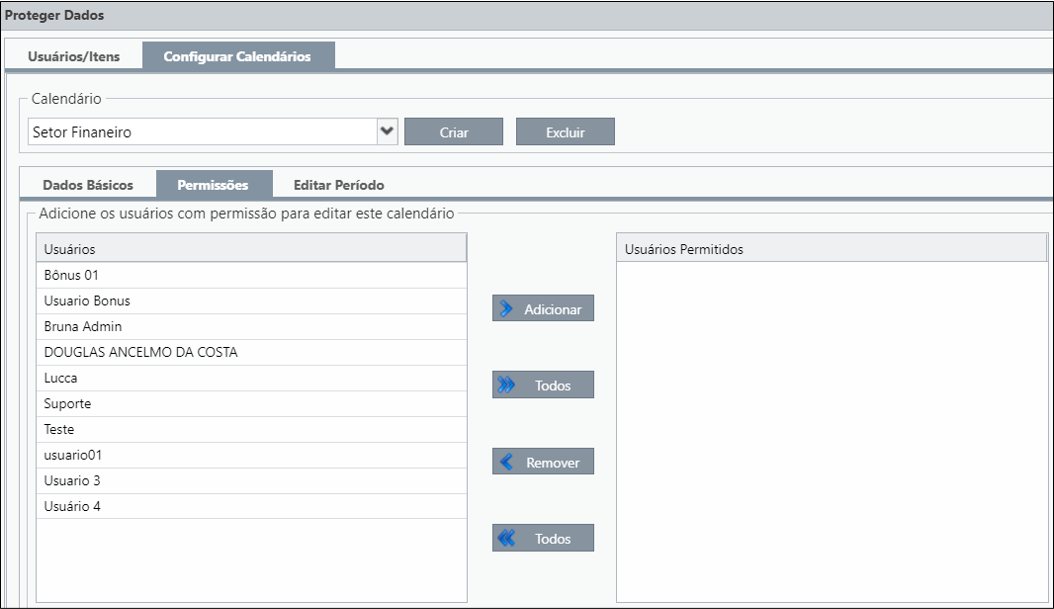Click the single-arrow Adicionar button
The image size is (1054, 609).
542,309
